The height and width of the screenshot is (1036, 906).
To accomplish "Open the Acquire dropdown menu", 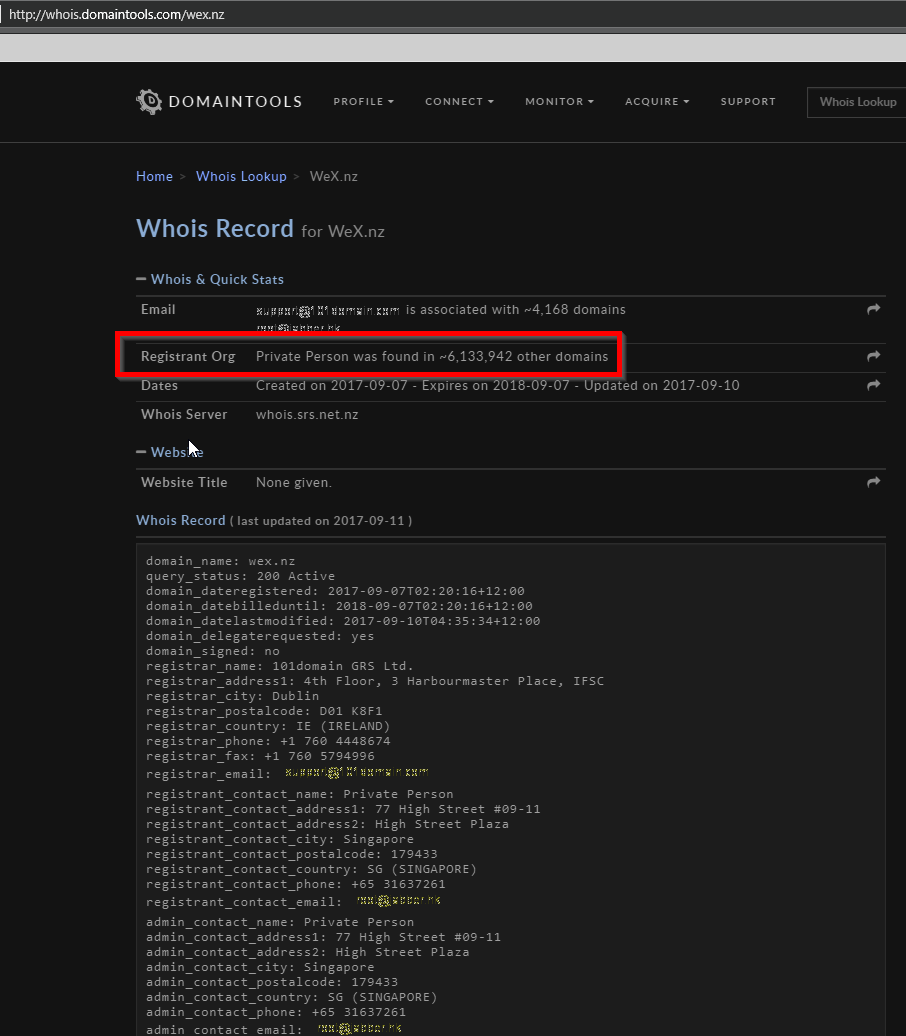I will click(x=658, y=102).
